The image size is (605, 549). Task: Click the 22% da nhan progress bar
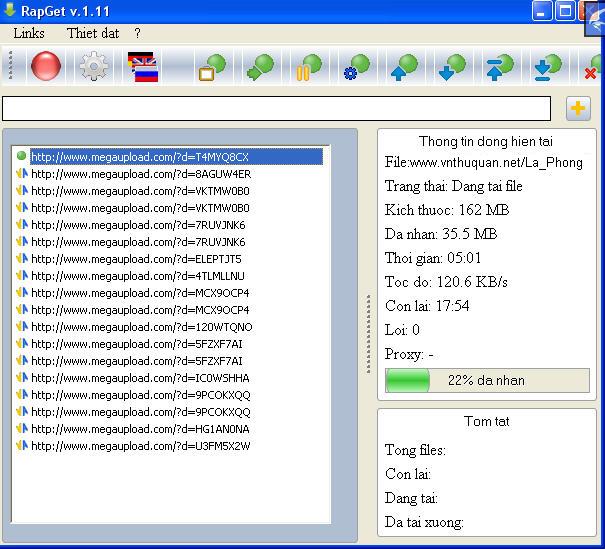[x=487, y=380]
